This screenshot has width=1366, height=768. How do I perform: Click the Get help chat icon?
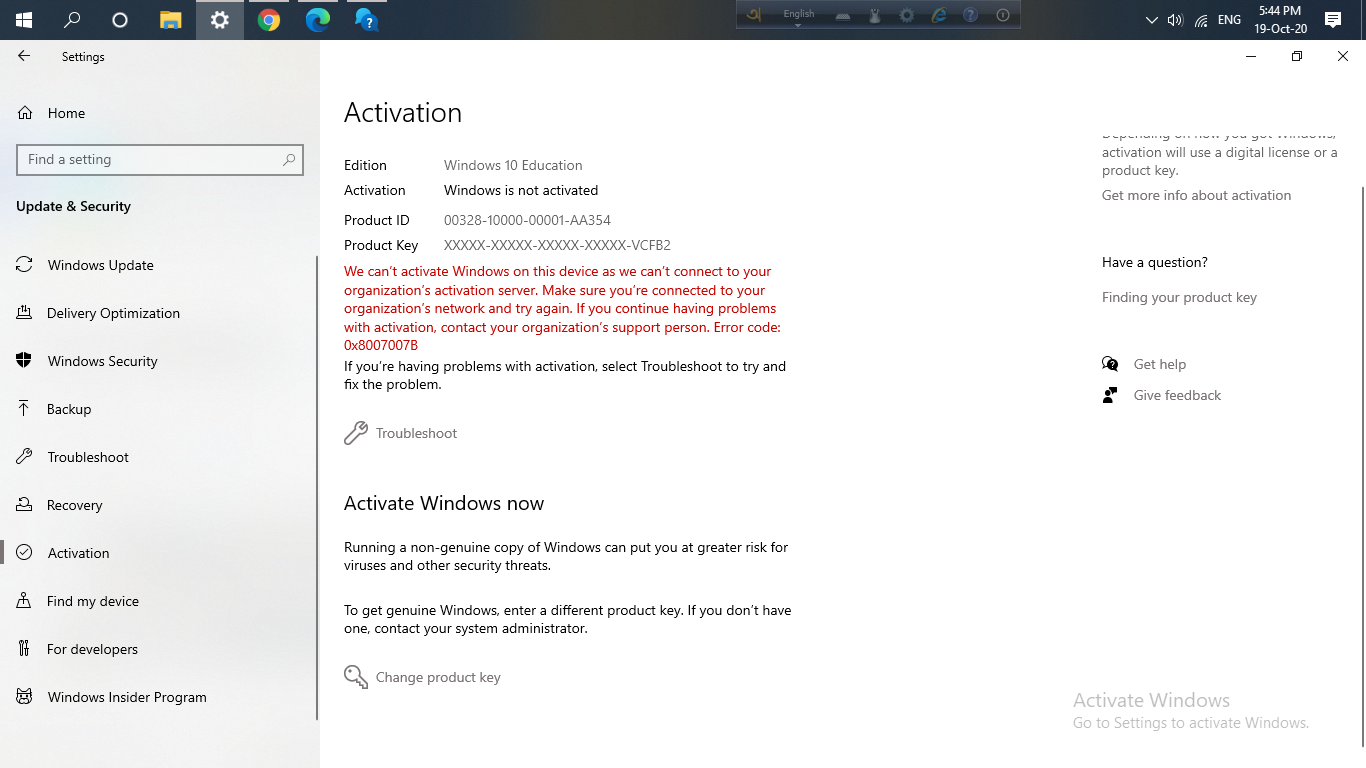1110,364
